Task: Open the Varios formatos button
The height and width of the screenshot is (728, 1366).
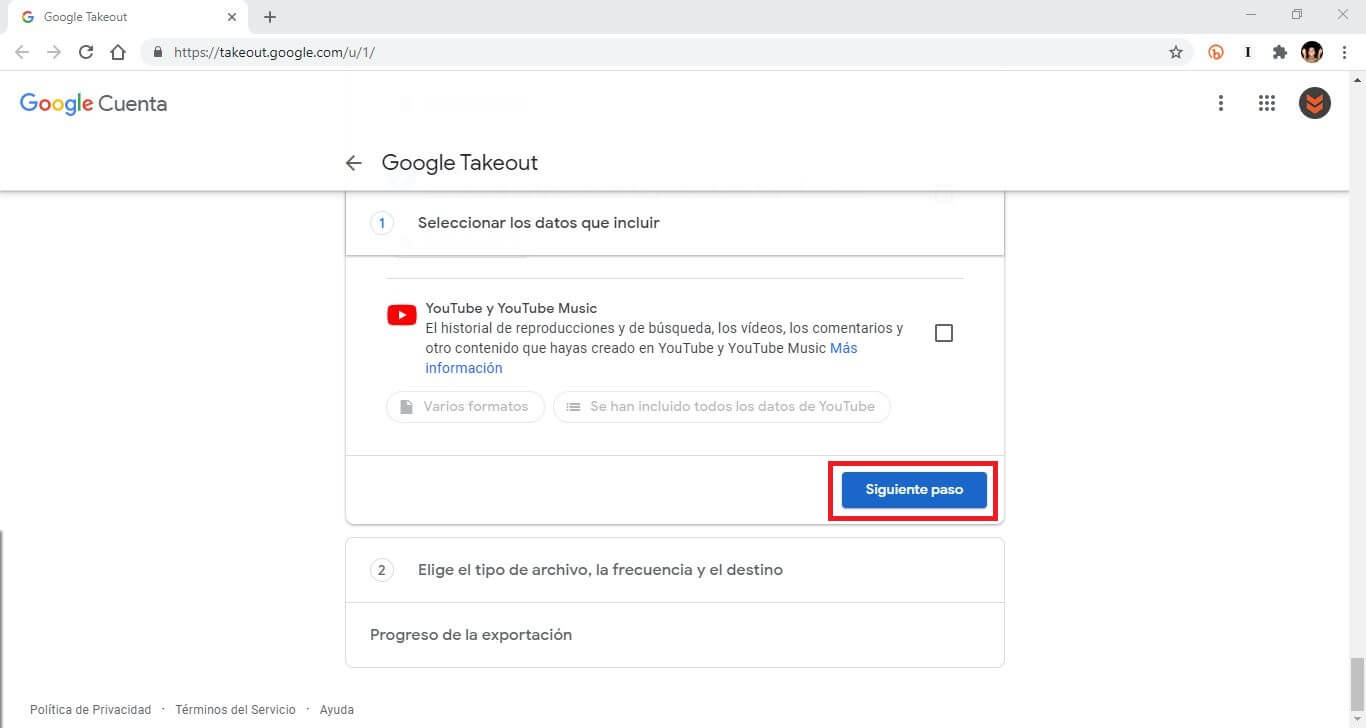Action: pyautogui.click(x=465, y=407)
